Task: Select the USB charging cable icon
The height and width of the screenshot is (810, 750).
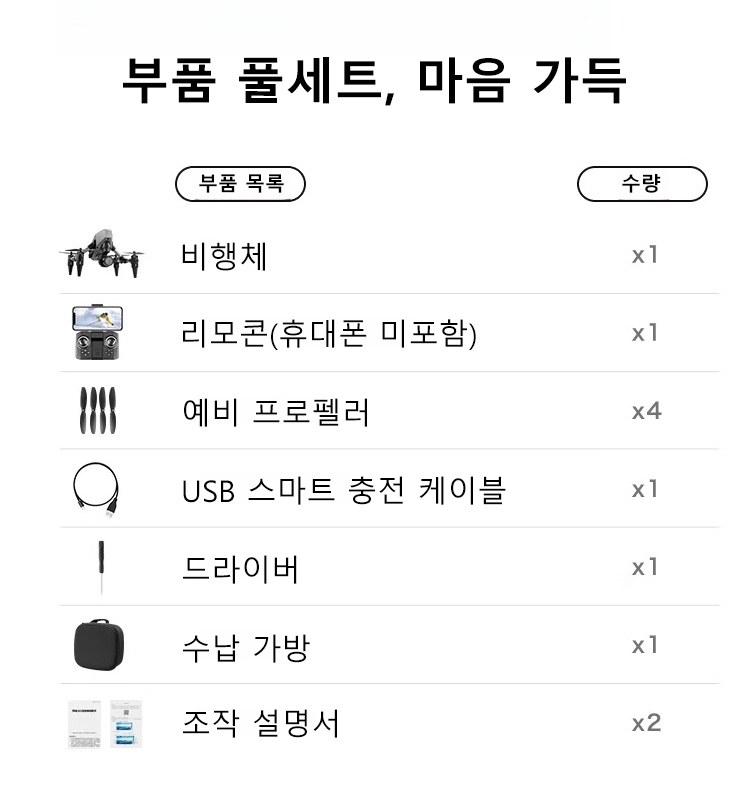Action: [x=97, y=489]
